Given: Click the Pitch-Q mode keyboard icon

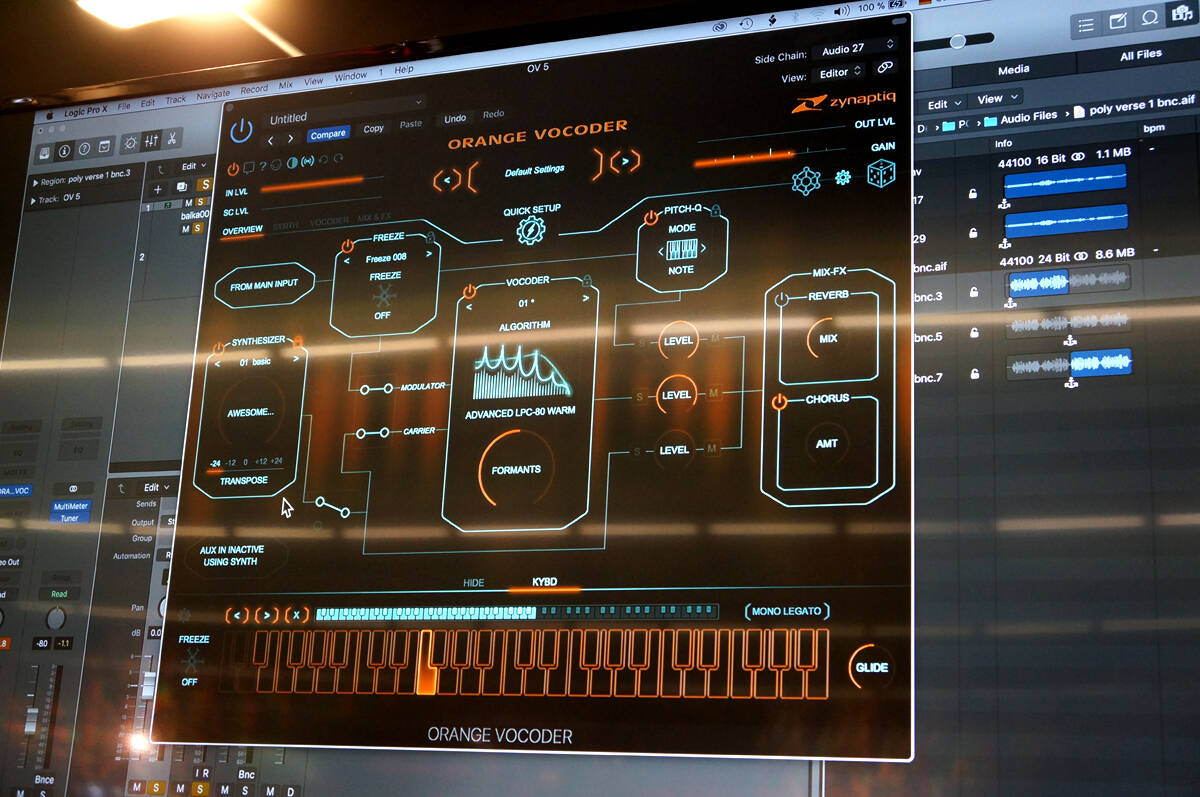Looking at the screenshot, I should click(x=682, y=249).
